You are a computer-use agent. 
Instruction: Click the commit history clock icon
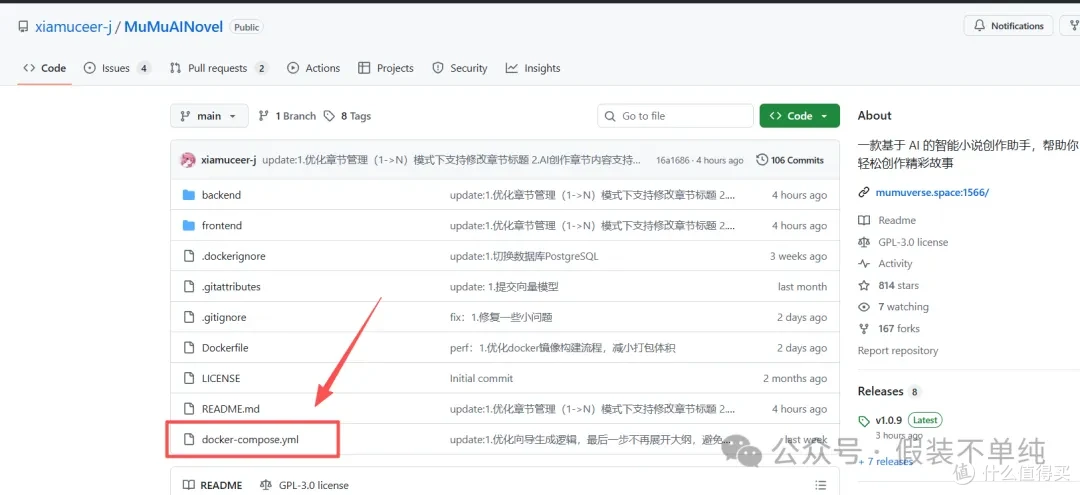pos(762,160)
